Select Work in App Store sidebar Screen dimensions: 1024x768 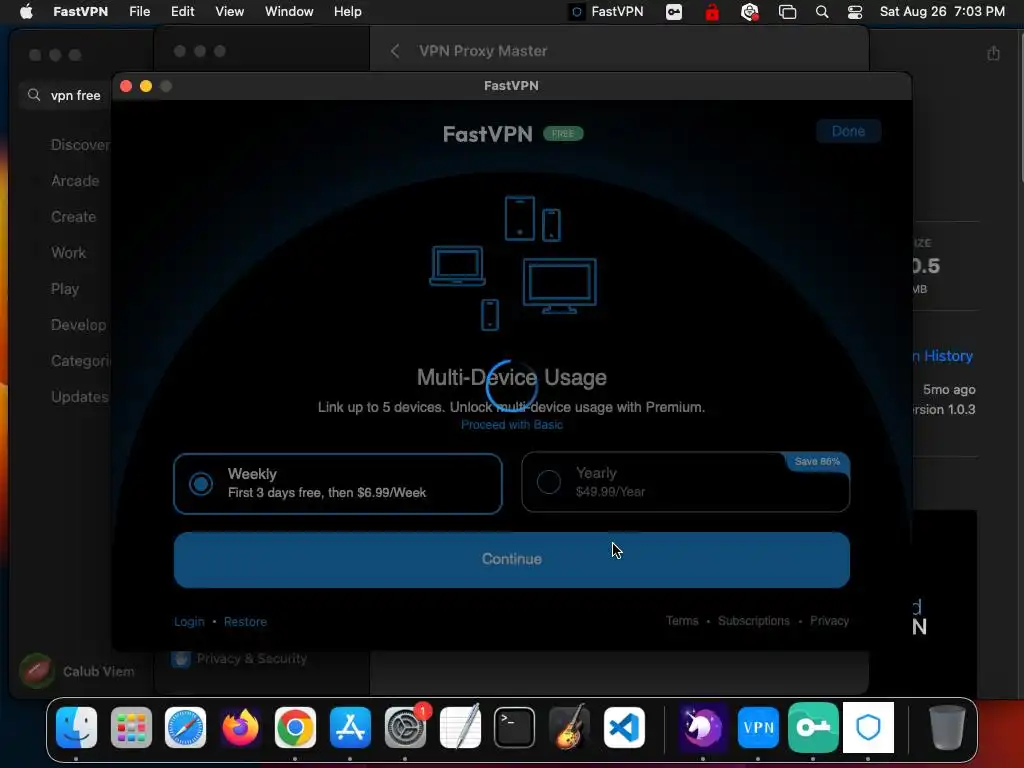tap(68, 253)
